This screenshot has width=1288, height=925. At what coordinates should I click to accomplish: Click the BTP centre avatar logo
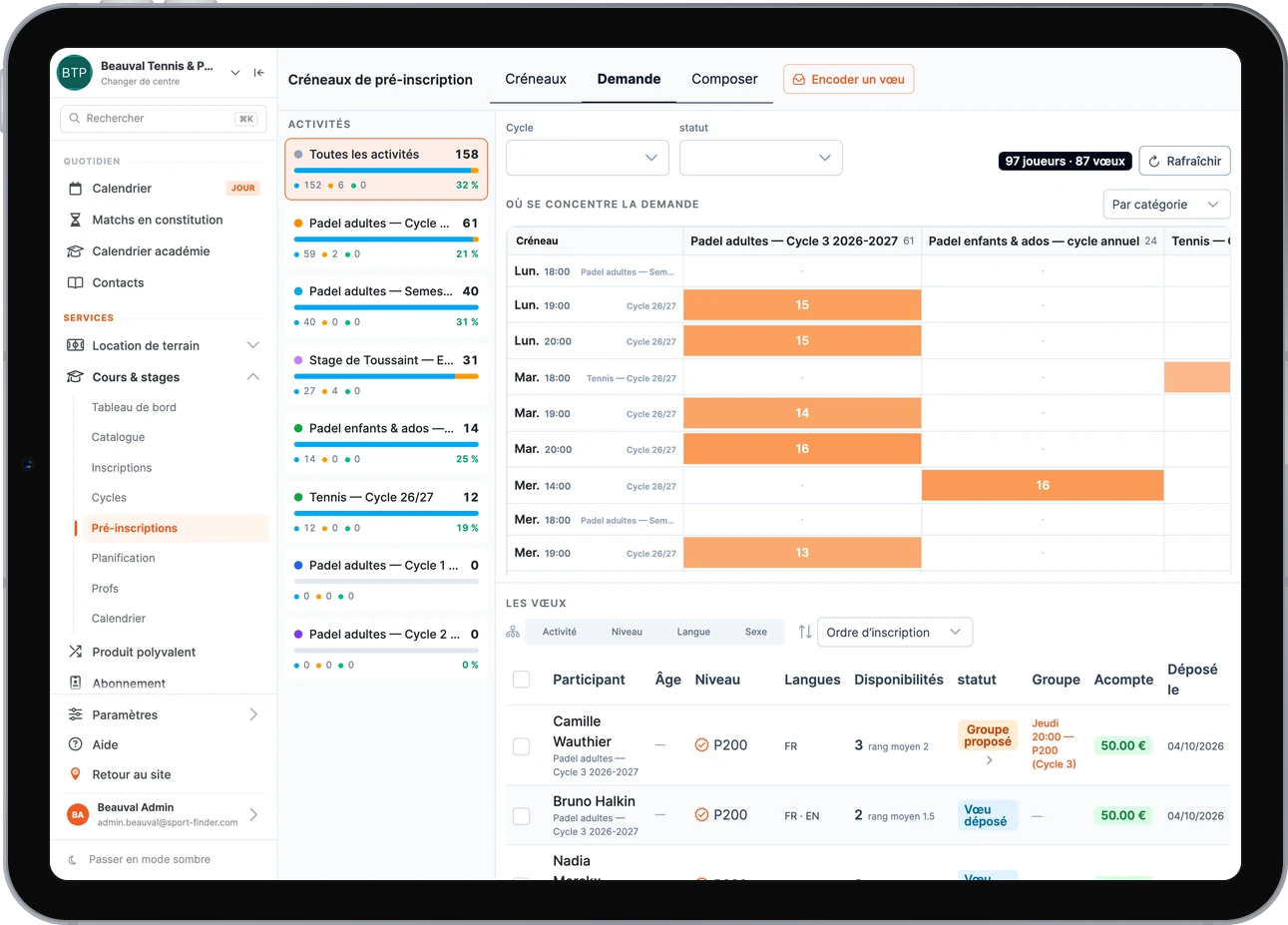click(74, 73)
